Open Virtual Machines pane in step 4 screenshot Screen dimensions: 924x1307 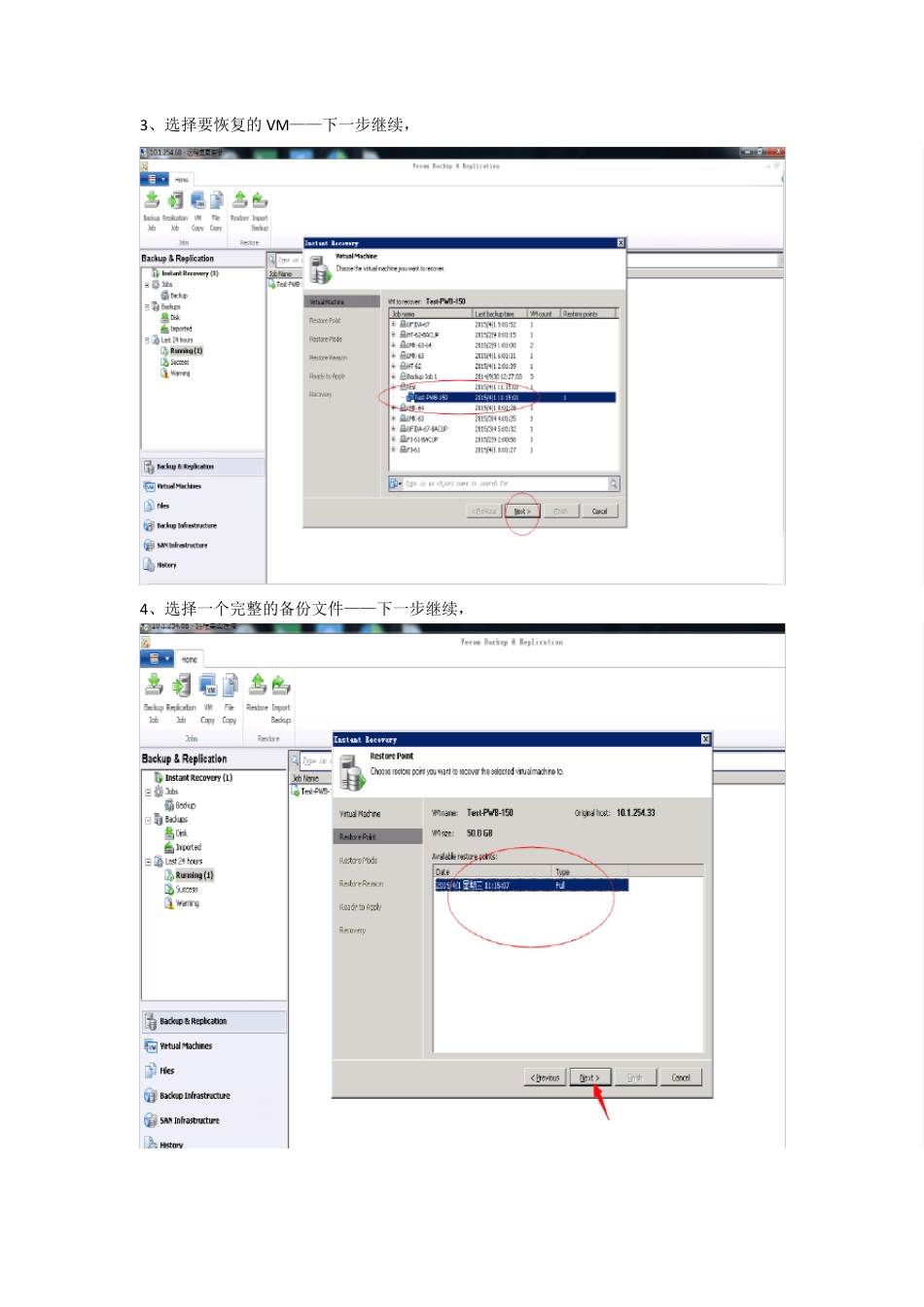pyautogui.click(x=215, y=1046)
